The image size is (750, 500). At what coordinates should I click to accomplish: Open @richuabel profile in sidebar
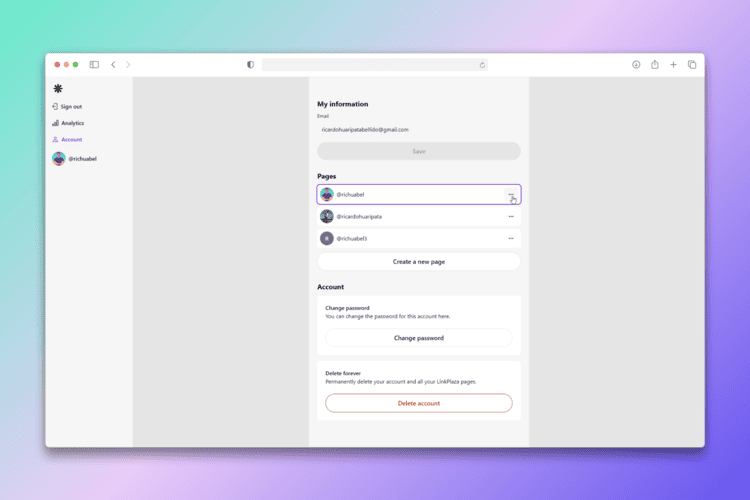pos(75,158)
